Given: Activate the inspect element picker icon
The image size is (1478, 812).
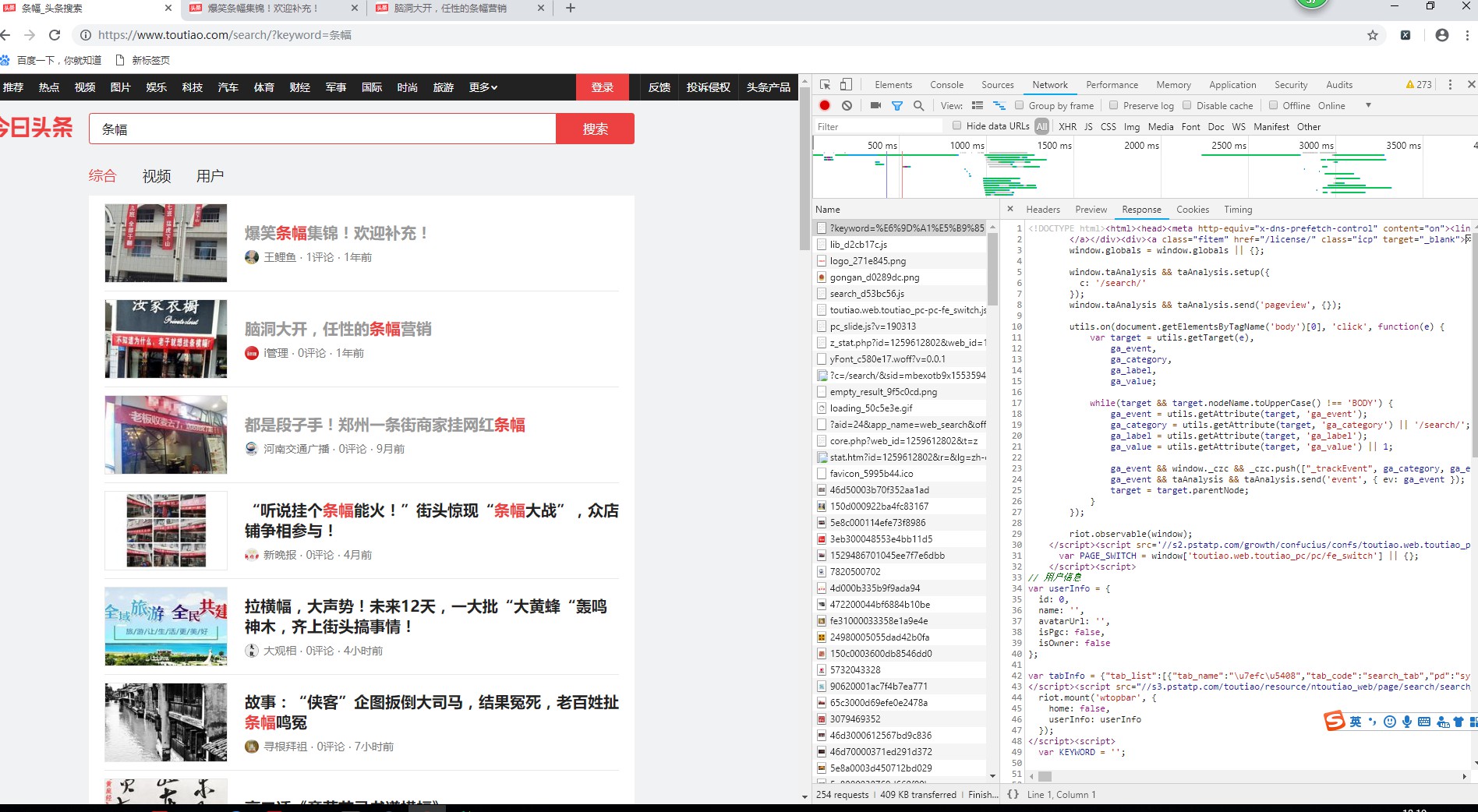Looking at the screenshot, I should tap(826, 84).
